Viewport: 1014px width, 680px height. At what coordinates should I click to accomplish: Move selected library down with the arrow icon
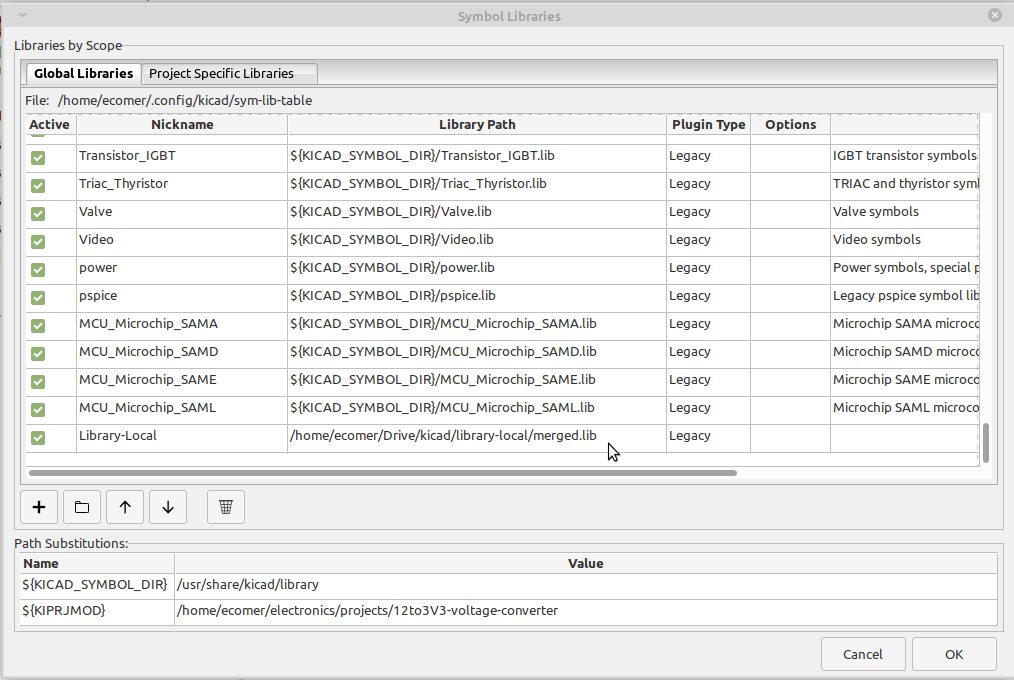pos(168,507)
